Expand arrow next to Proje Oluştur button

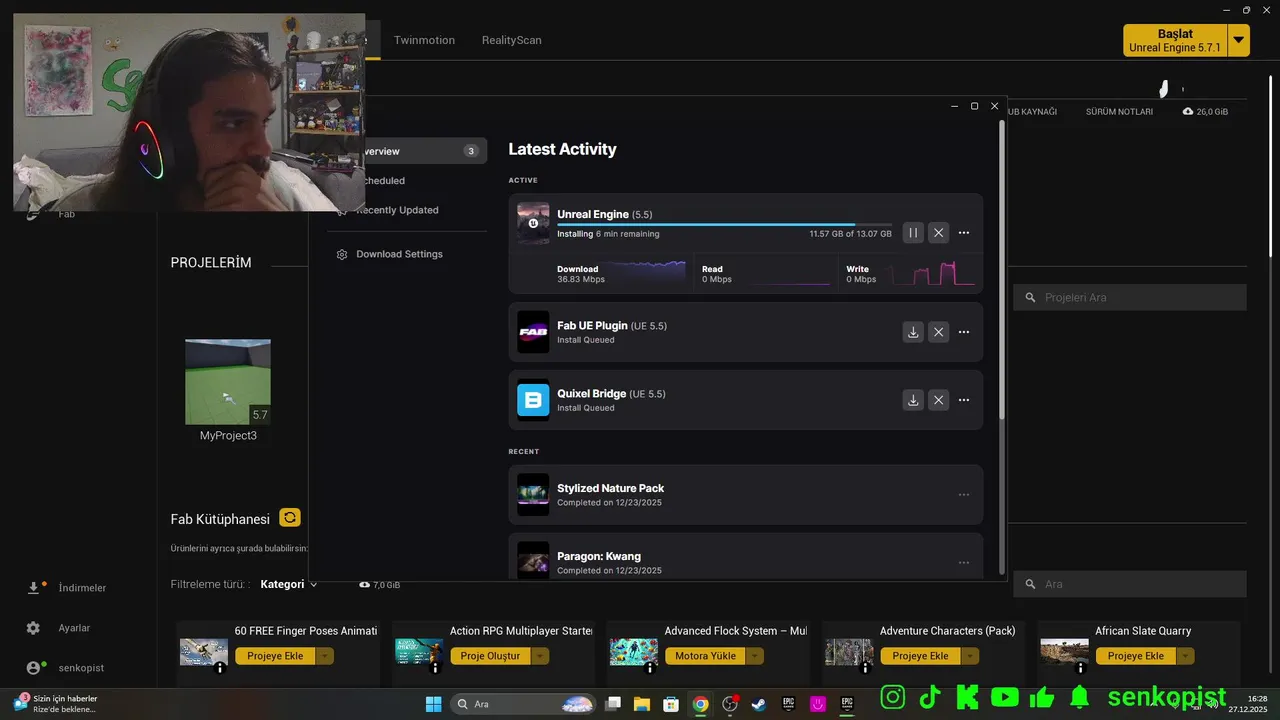click(540, 656)
